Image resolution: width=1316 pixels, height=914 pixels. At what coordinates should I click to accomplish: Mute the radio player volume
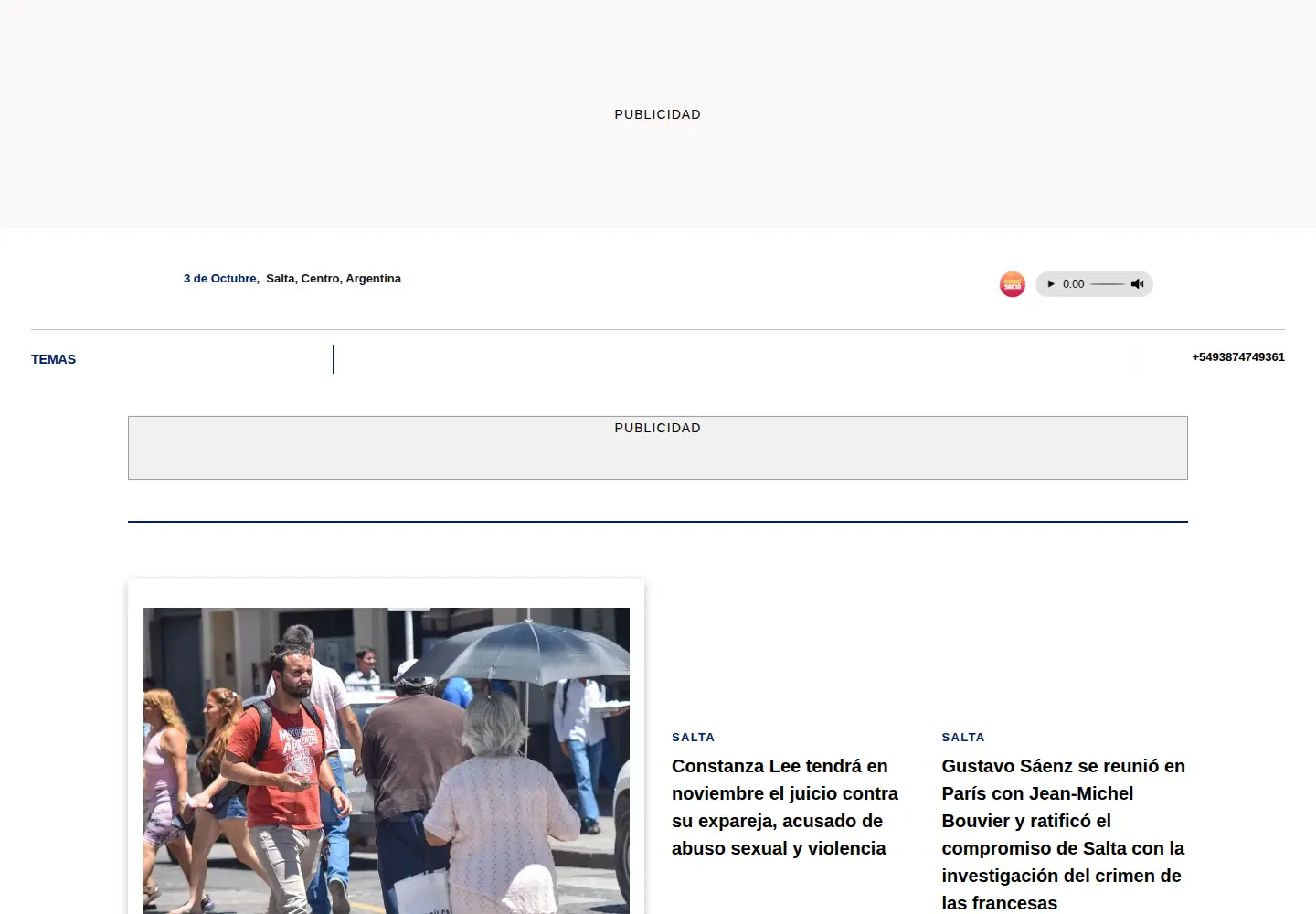[x=1138, y=284]
